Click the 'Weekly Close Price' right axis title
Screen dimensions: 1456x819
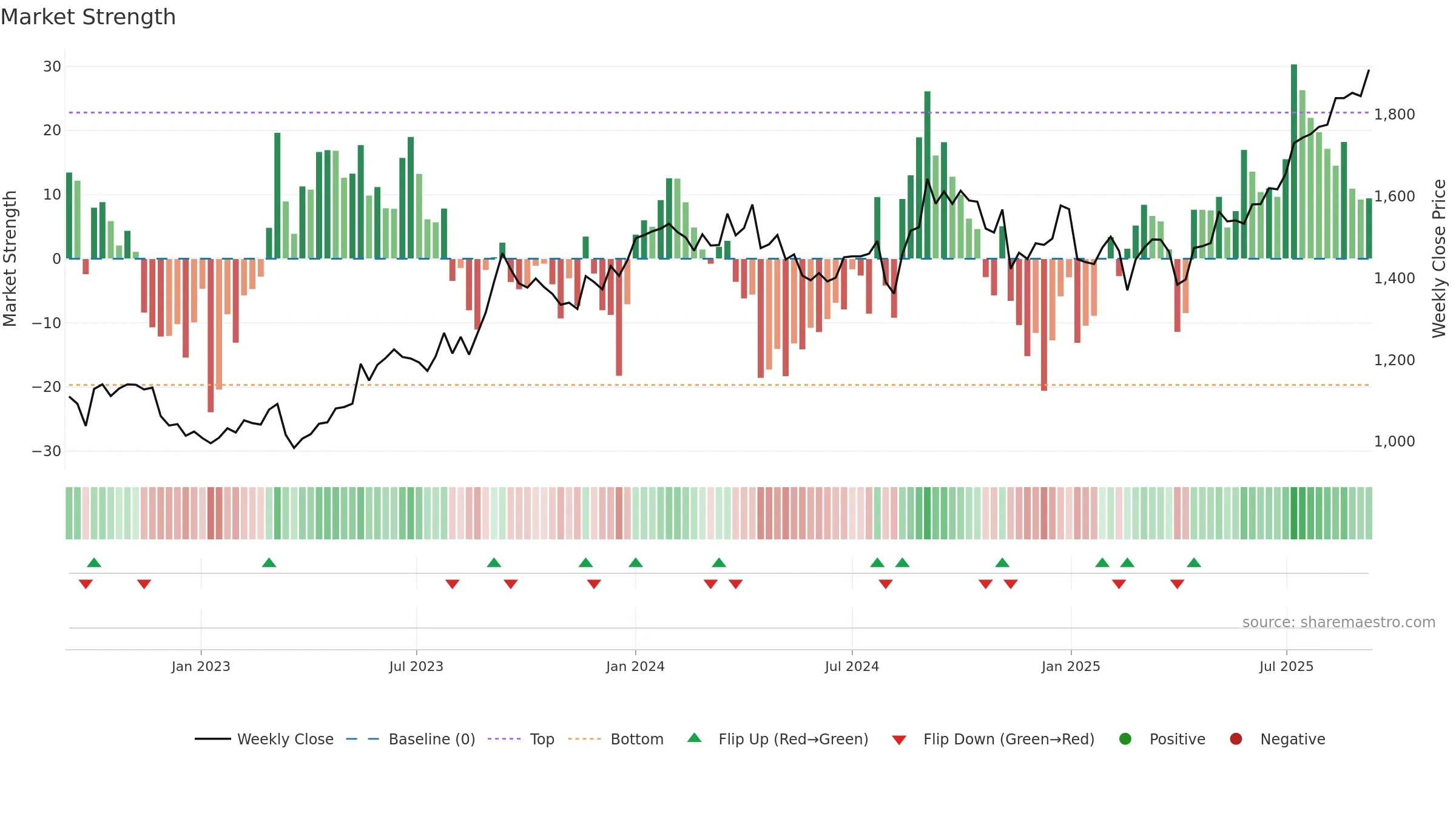pos(1439,258)
